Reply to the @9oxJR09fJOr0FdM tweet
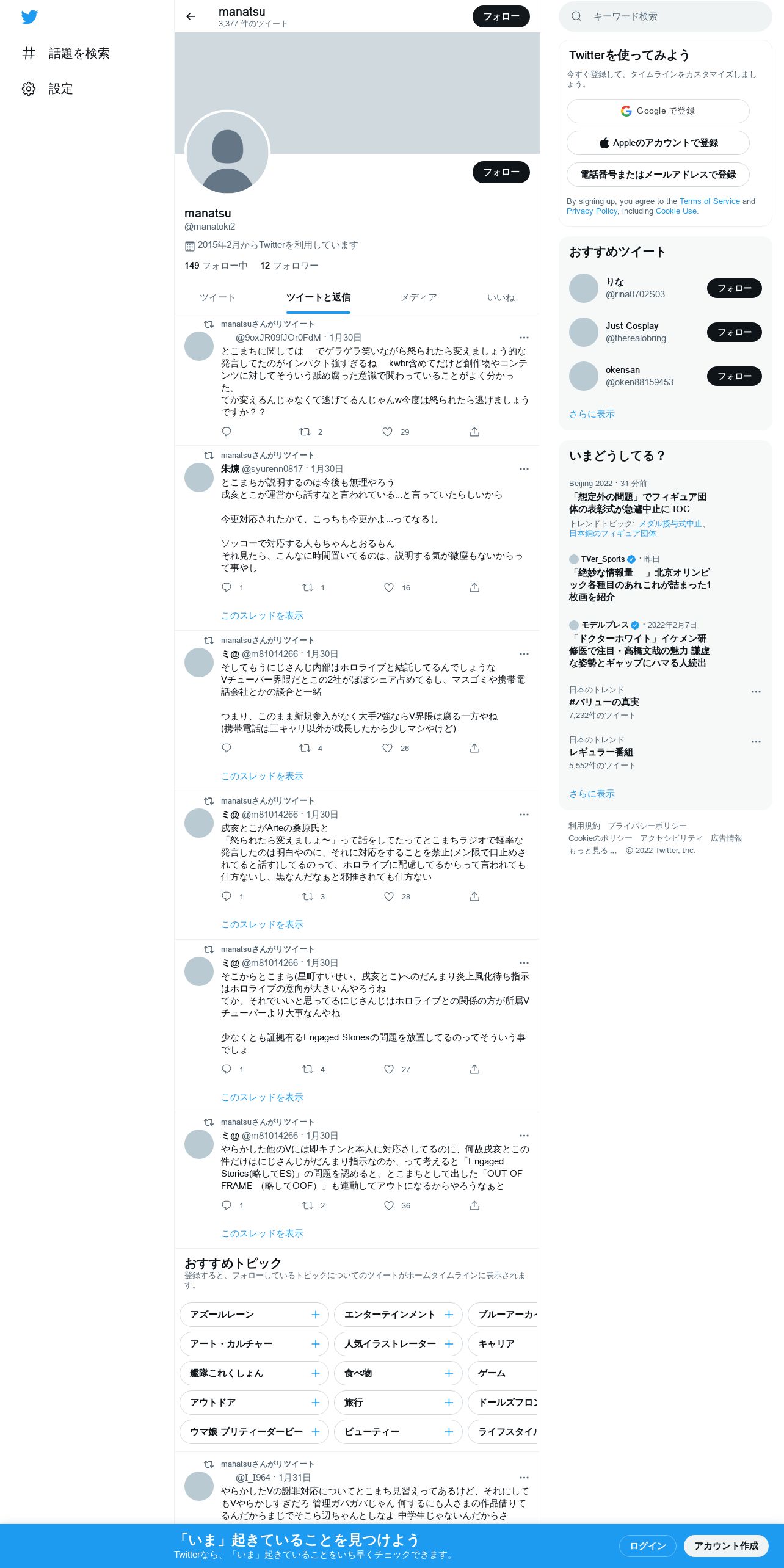Viewport: 784px width, 1568px height. click(227, 432)
